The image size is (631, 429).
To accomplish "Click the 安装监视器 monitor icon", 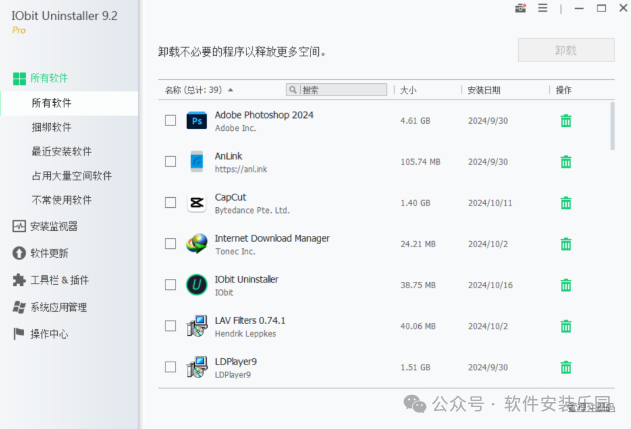I will pyautogui.click(x=19, y=226).
